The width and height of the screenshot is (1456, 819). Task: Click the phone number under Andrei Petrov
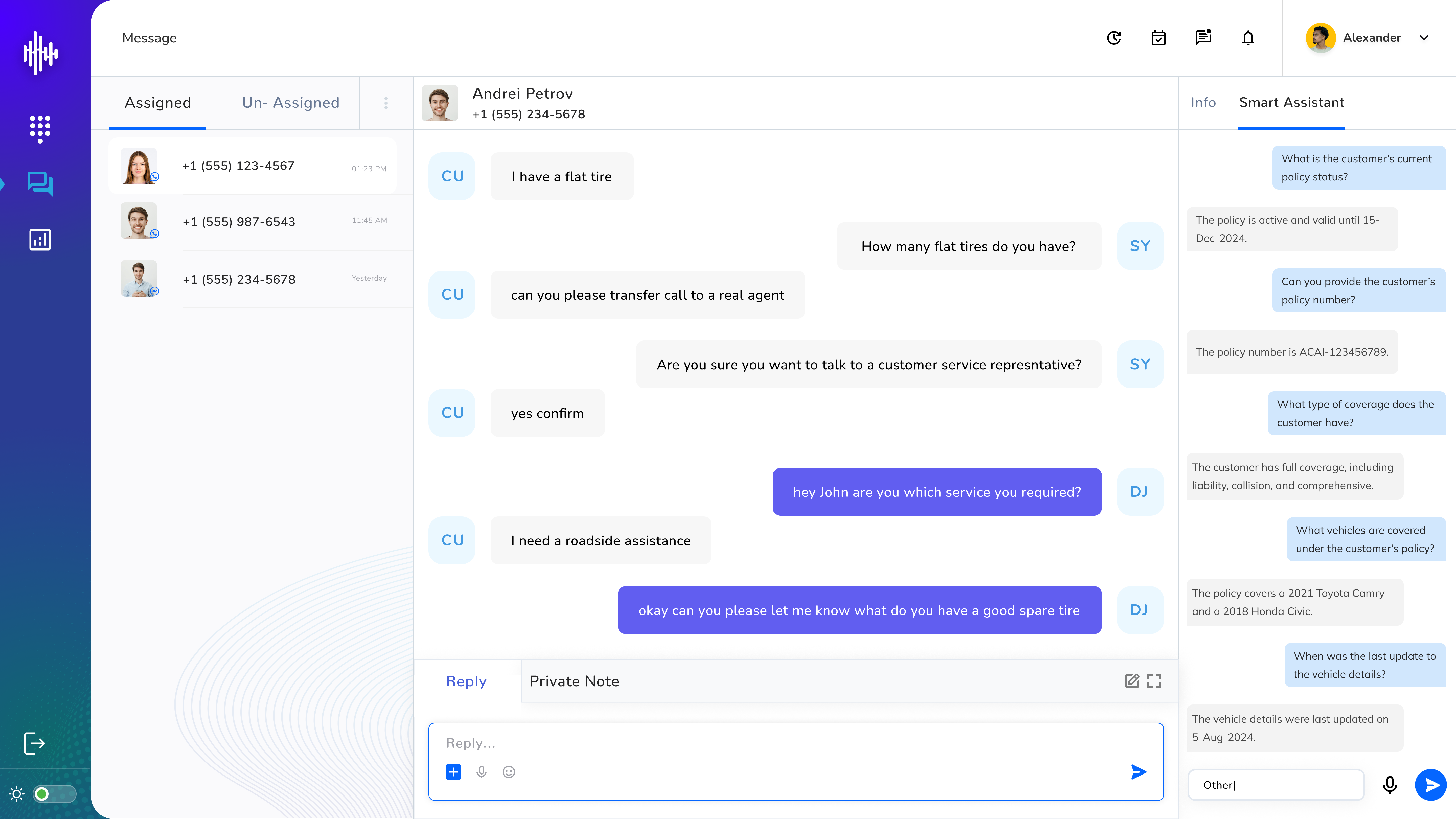(x=529, y=114)
